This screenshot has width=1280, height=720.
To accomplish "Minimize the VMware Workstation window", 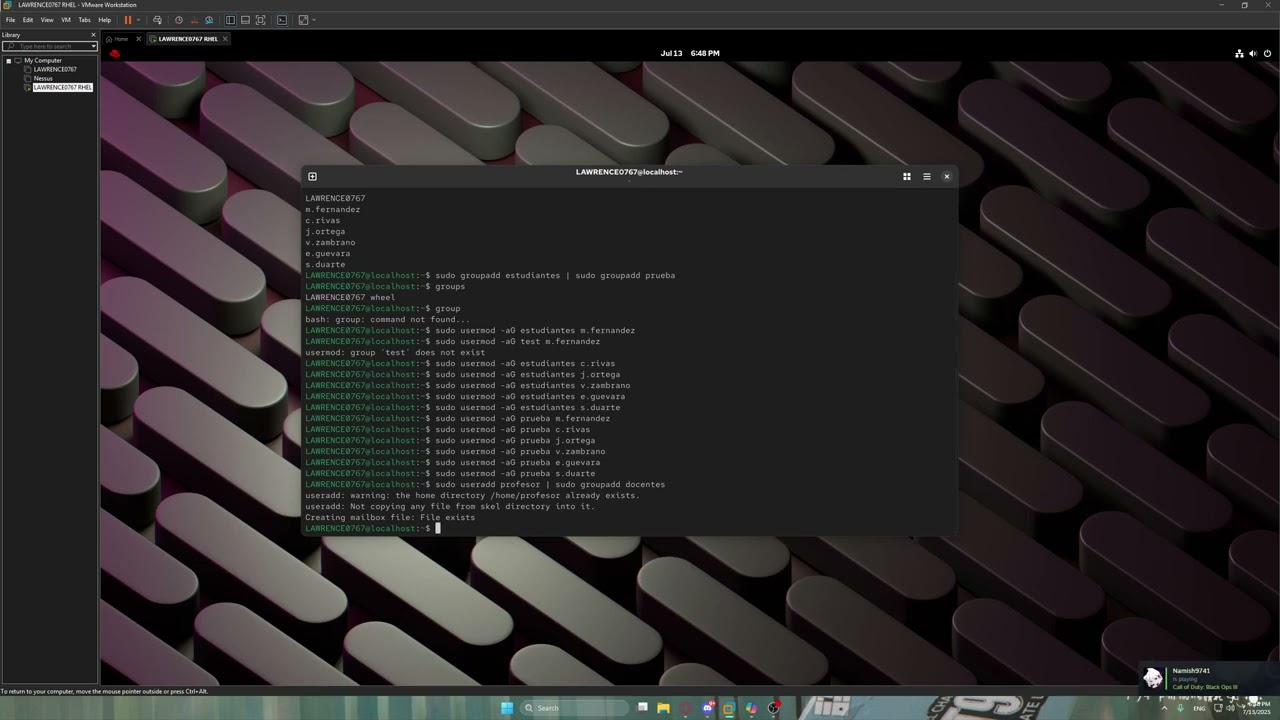I will [1221, 5].
